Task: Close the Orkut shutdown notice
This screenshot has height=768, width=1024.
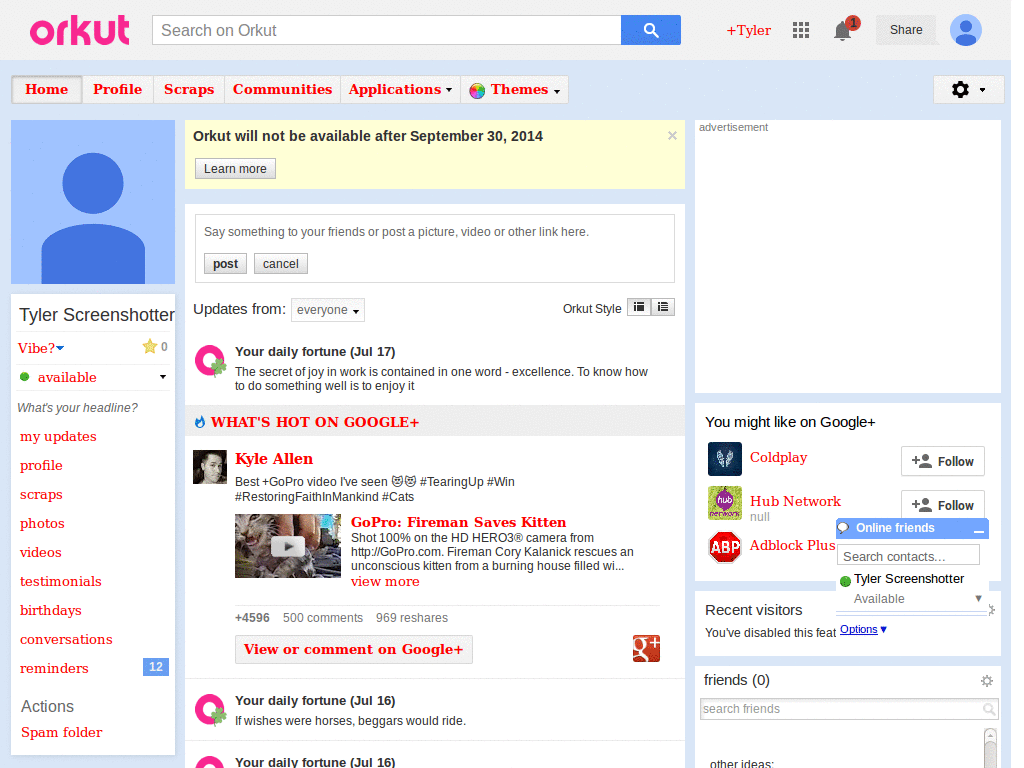Action: point(672,136)
